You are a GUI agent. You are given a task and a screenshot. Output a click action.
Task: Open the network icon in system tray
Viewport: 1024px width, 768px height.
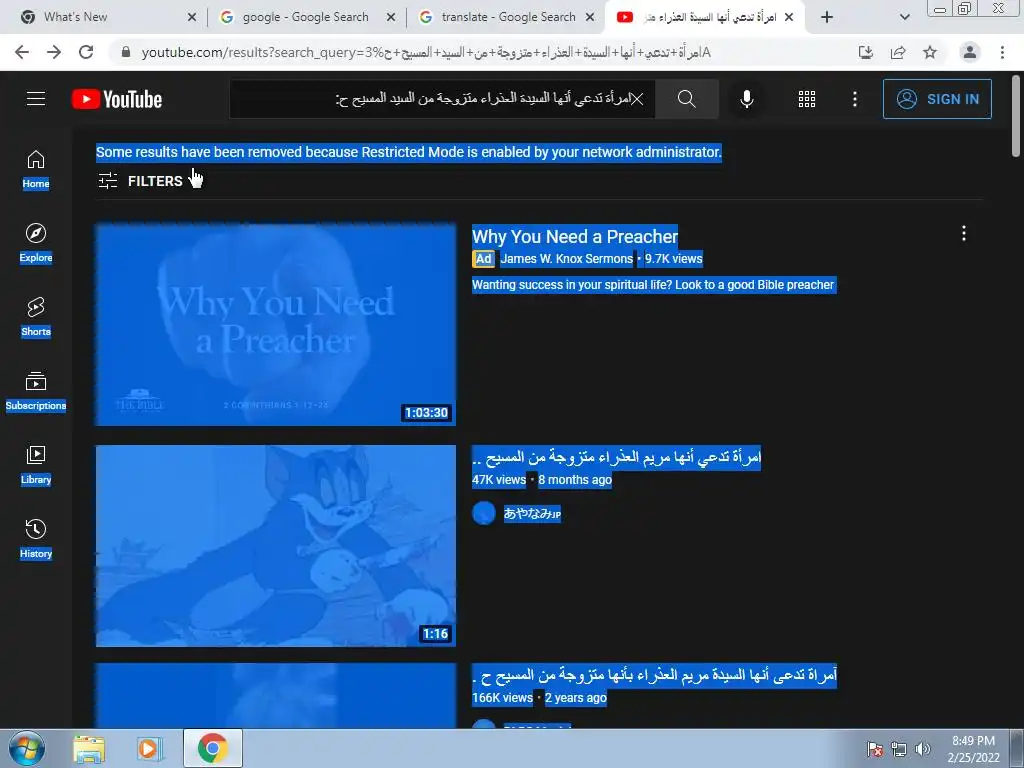(x=899, y=749)
